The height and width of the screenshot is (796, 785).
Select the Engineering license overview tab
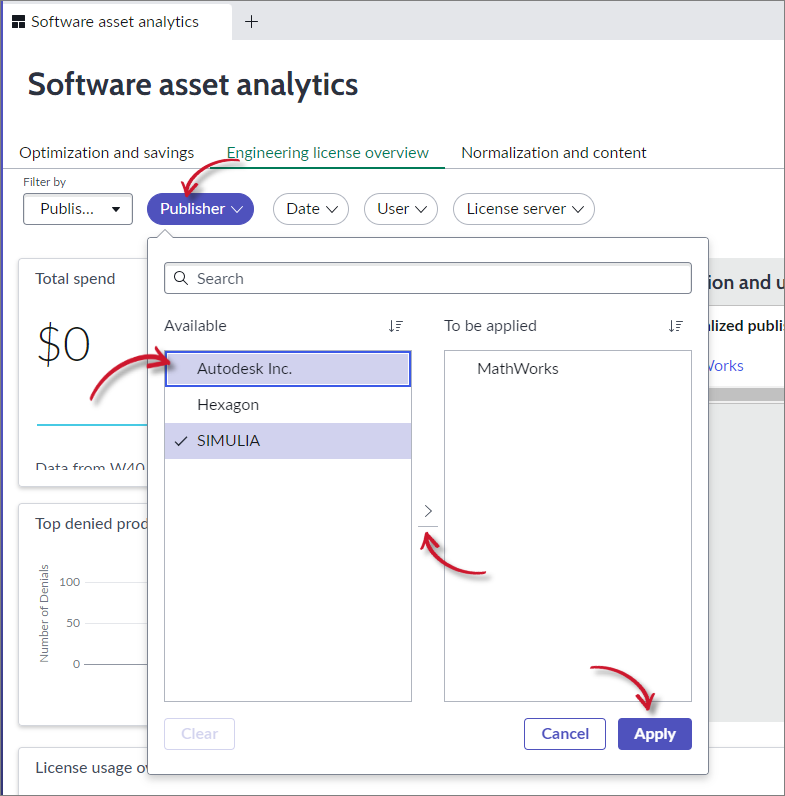tap(328, 152)
